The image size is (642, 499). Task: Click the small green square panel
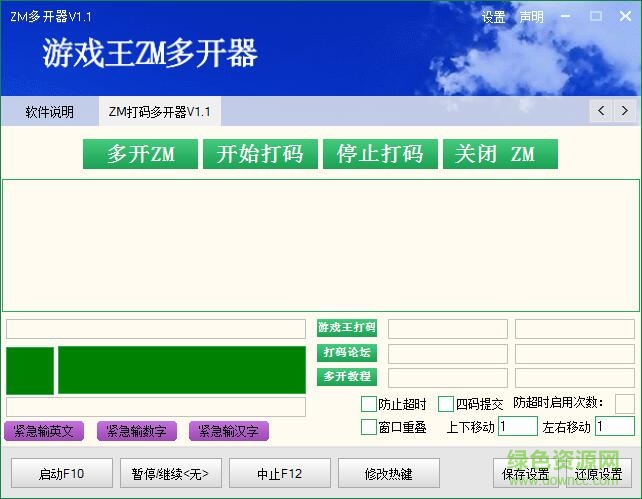pos(30,371)
